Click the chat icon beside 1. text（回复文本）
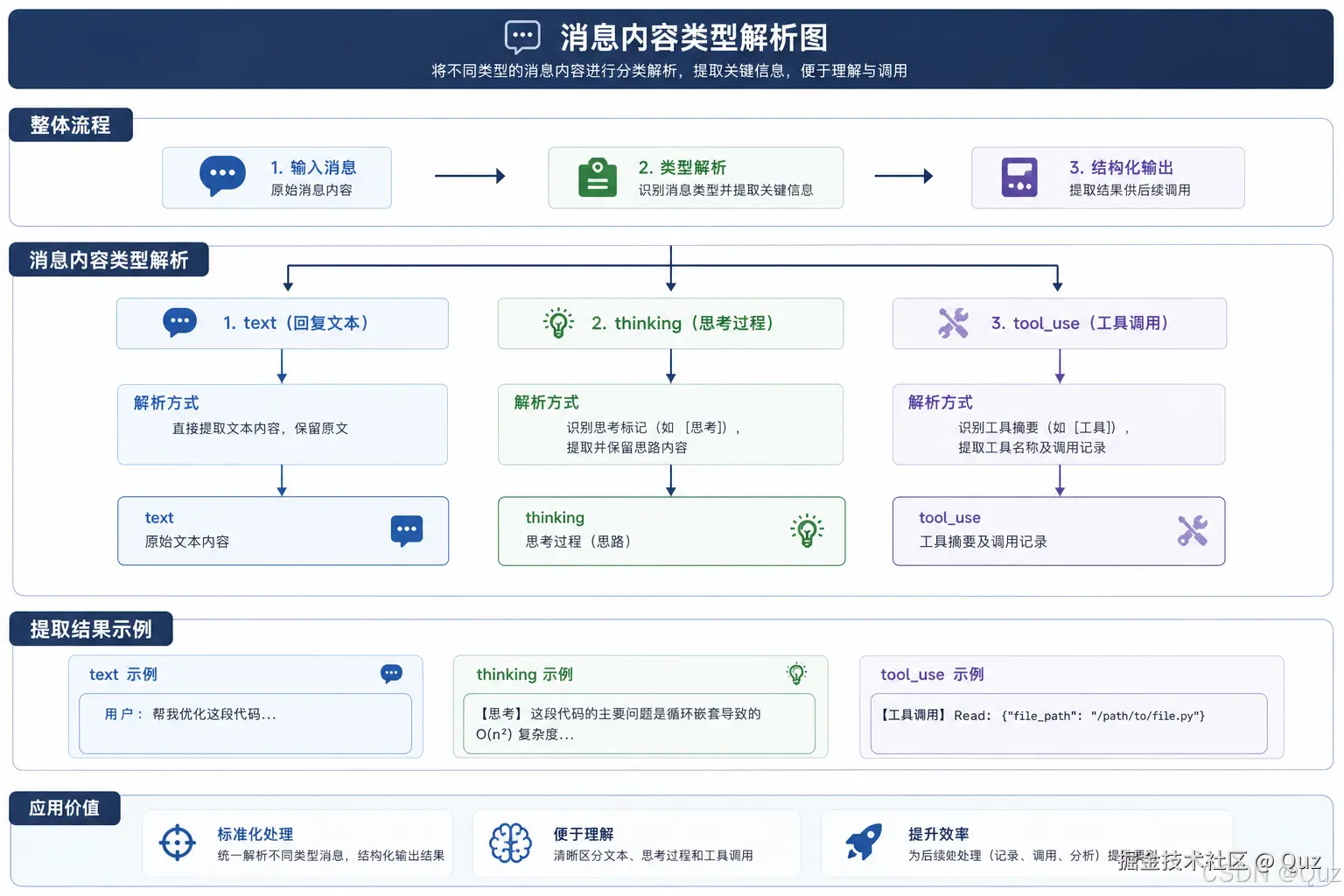The height and width of the screenshot is (896, 1344). click(180, 323)
